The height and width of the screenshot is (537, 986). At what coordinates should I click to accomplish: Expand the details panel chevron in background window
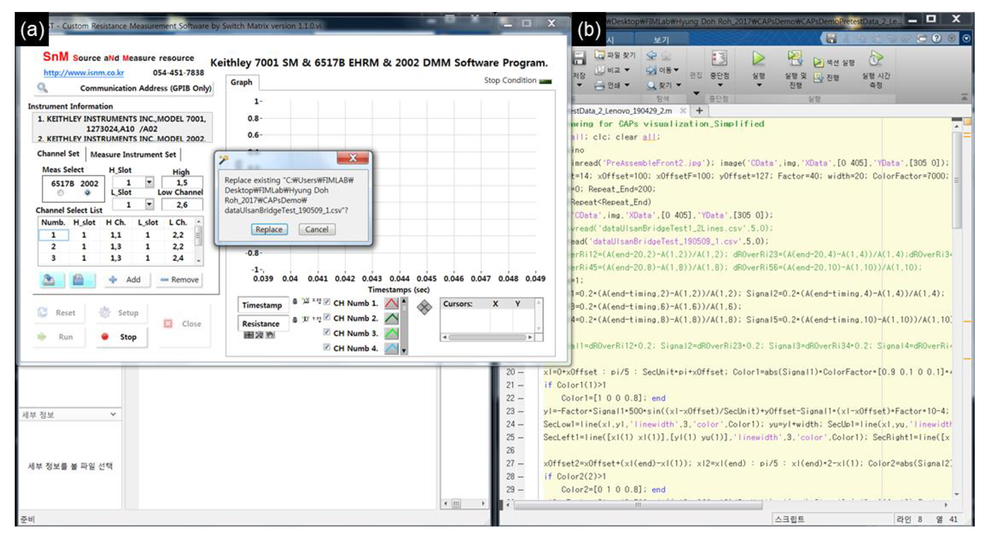pos(113,414)
